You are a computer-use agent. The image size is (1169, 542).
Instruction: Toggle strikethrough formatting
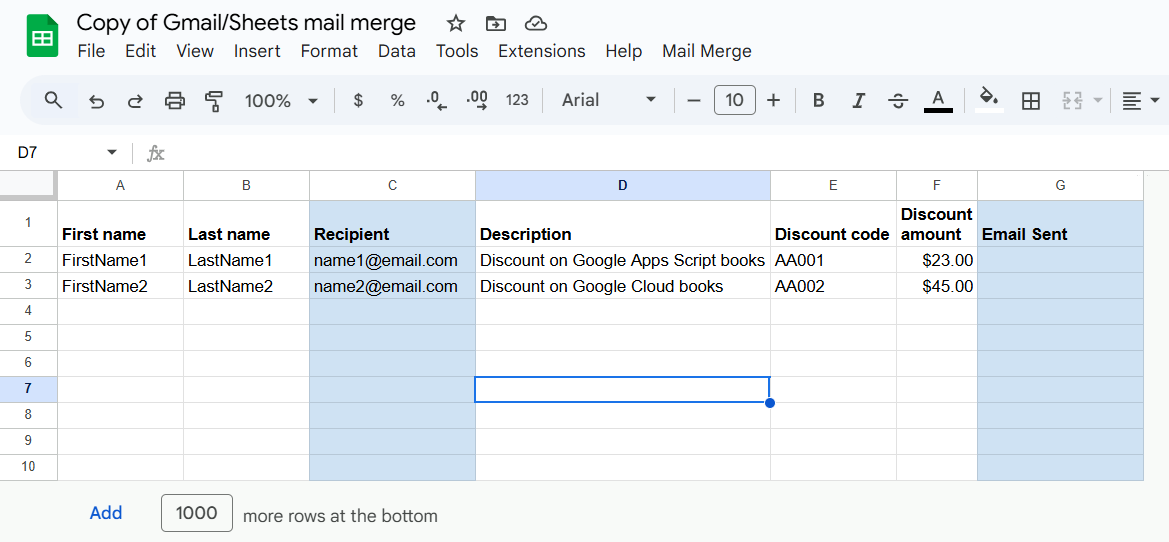(898, 101)
